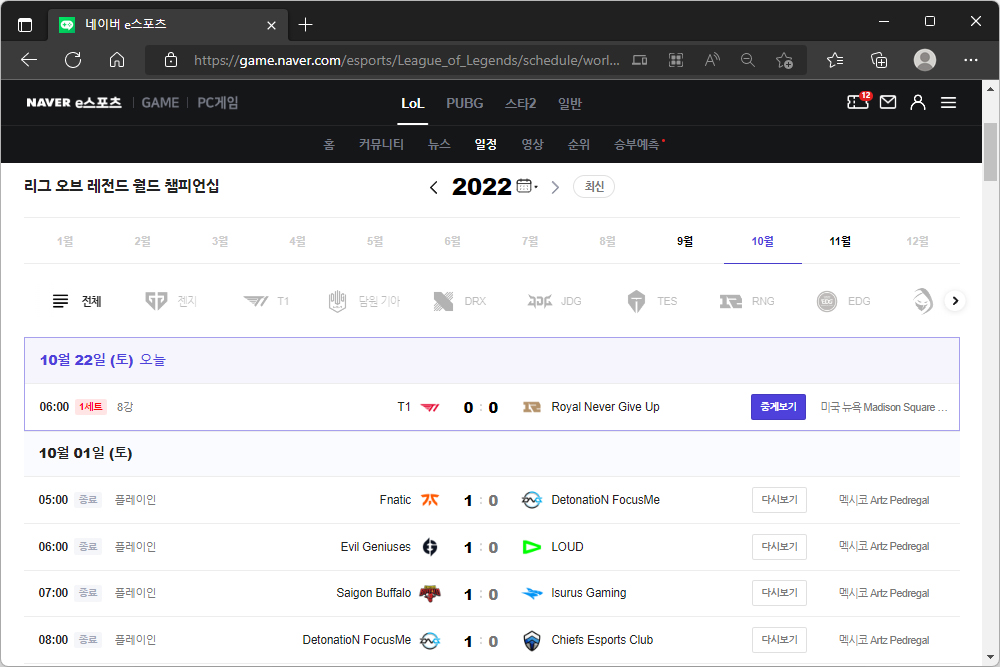Reload the page
The width and height of the screenshot is (1000, 667).
coord(73,60)
